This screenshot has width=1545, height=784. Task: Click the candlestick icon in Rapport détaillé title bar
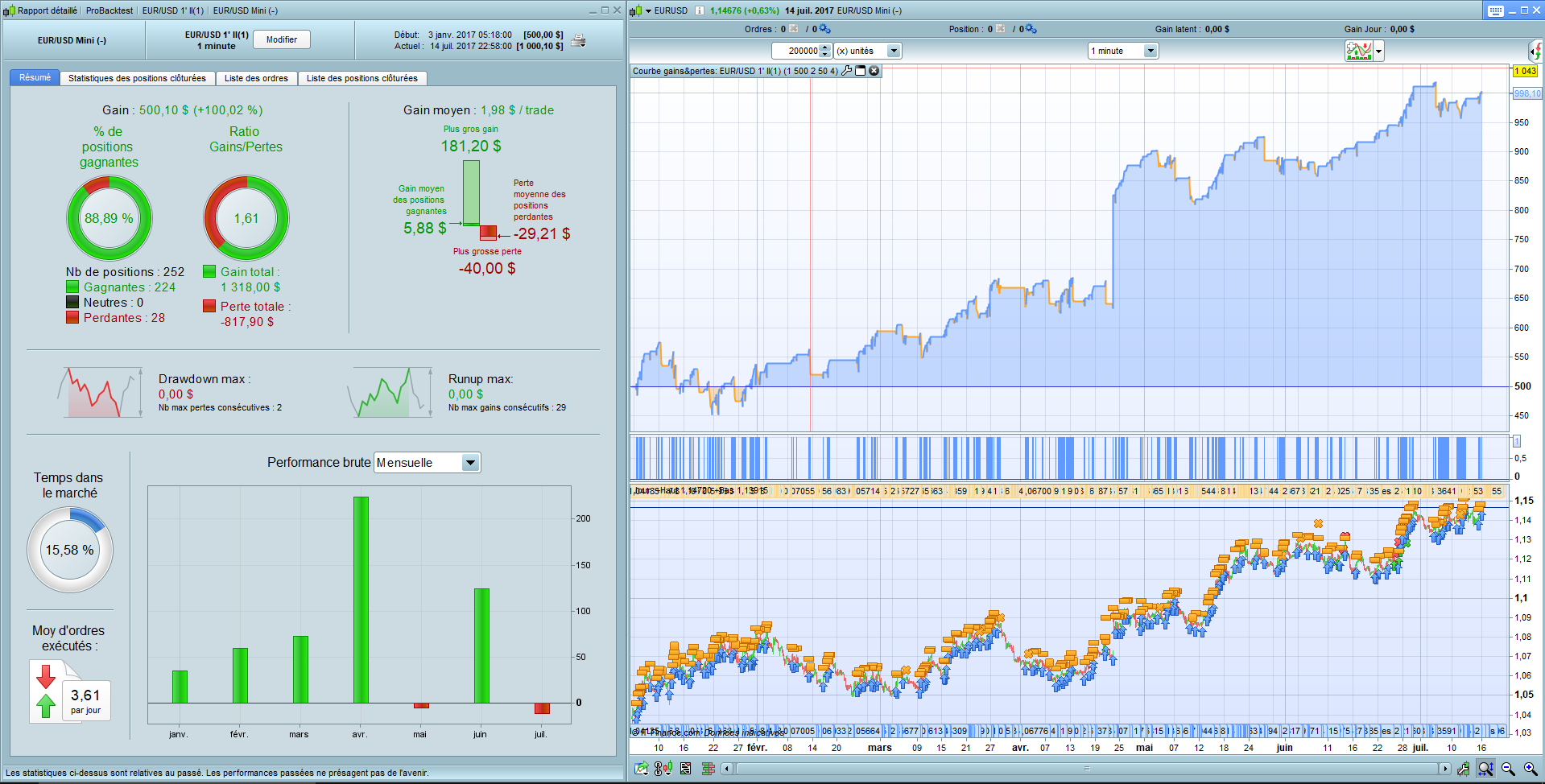9,10
